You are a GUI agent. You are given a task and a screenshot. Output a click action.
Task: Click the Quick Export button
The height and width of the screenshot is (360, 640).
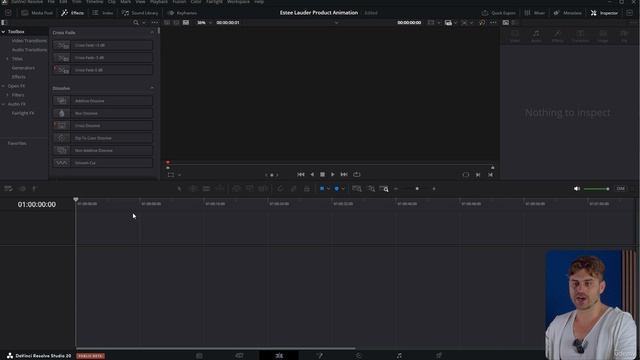(x=498, y=13)
